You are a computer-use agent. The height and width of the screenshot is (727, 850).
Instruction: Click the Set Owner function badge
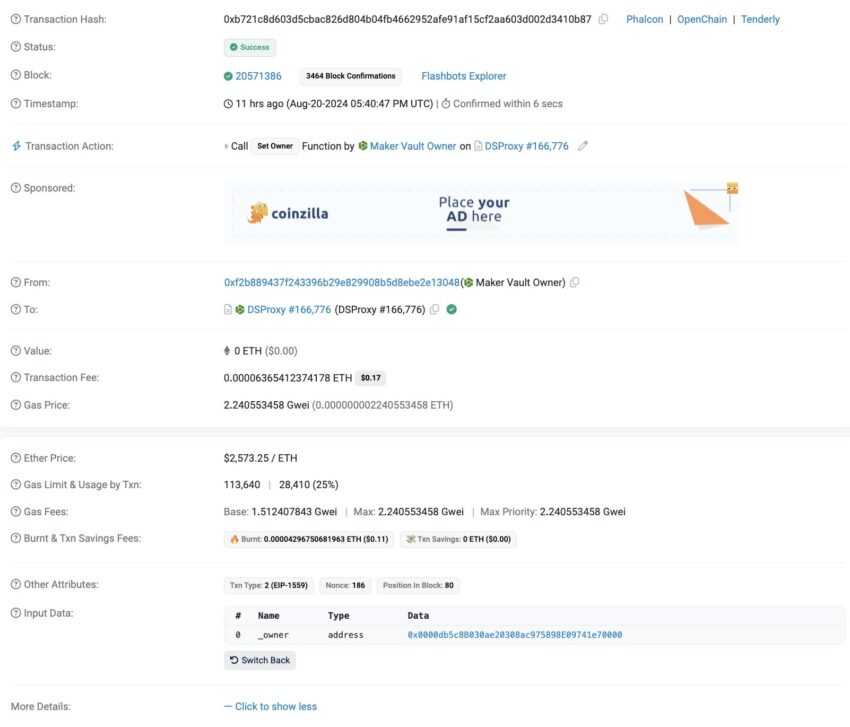click(275, 146)
